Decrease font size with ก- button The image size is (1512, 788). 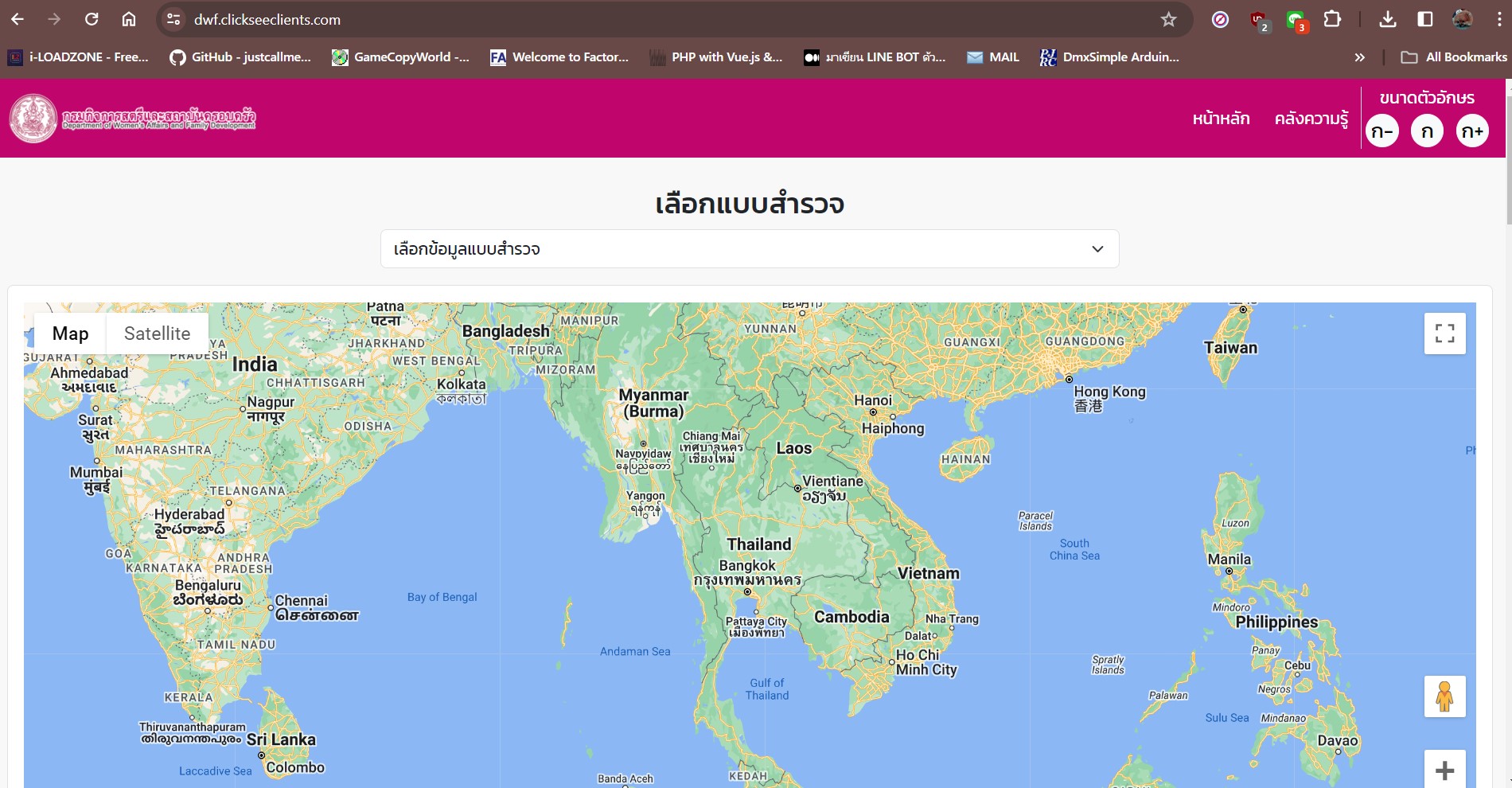[1382, 131]
